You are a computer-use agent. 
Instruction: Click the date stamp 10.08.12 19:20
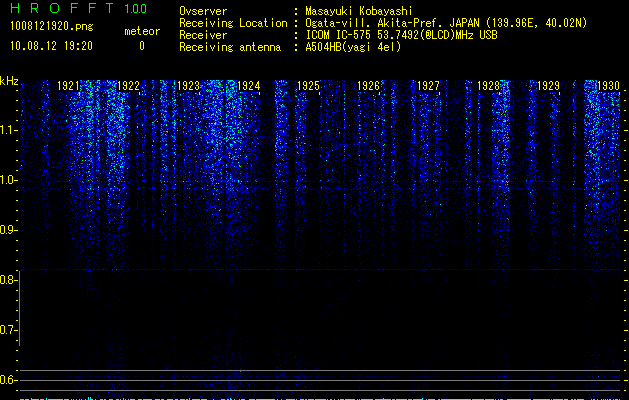[51, 46]
